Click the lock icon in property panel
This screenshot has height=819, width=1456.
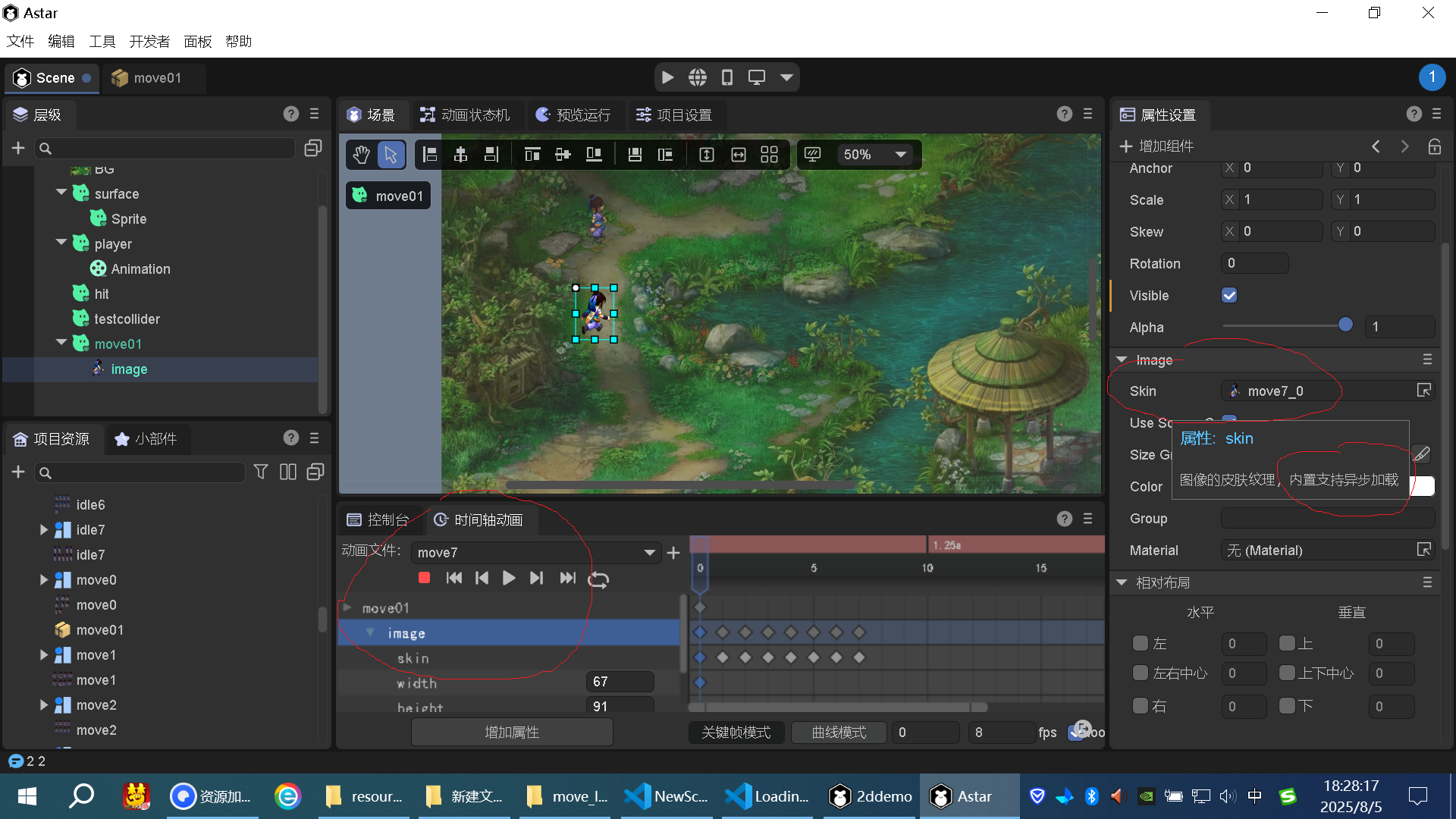pyautogui.click(x=1434, y=146)
